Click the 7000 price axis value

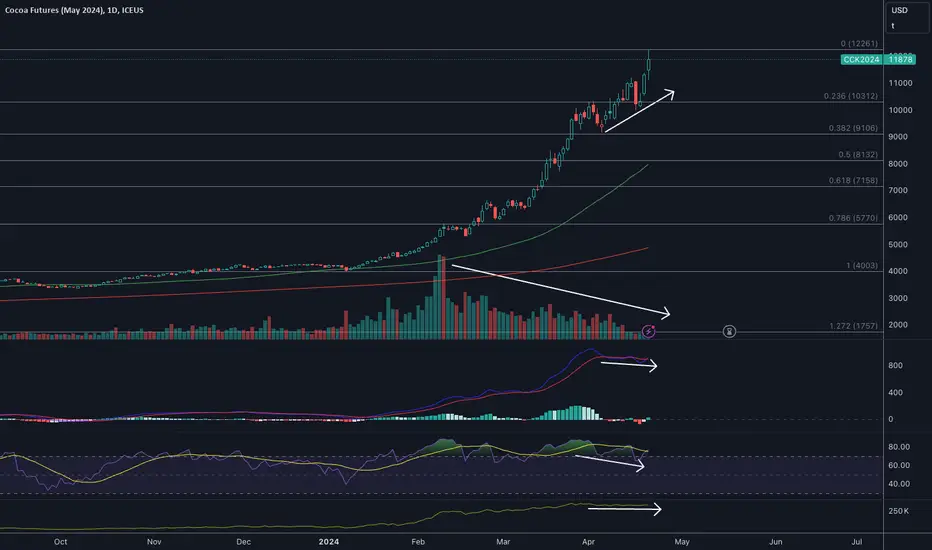point(898,190)
